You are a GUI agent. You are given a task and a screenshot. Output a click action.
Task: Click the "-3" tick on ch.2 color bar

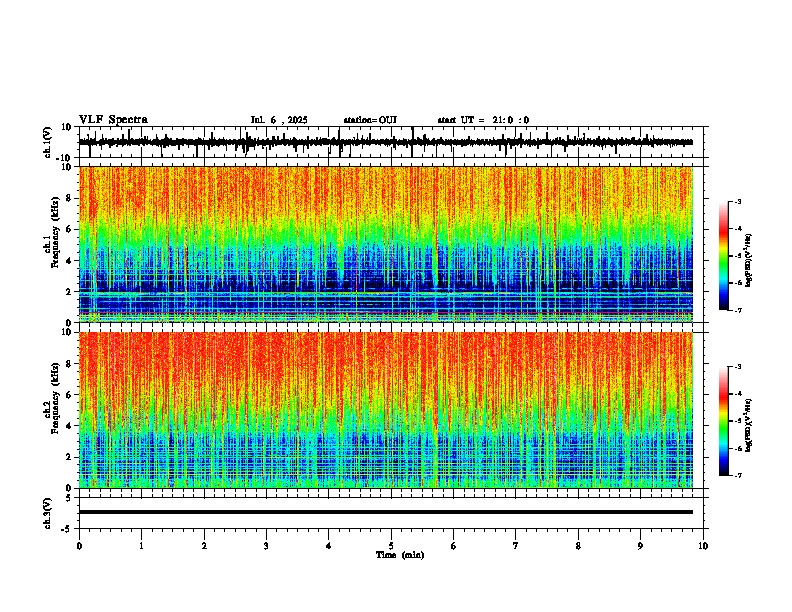click(x=738, y=367)
